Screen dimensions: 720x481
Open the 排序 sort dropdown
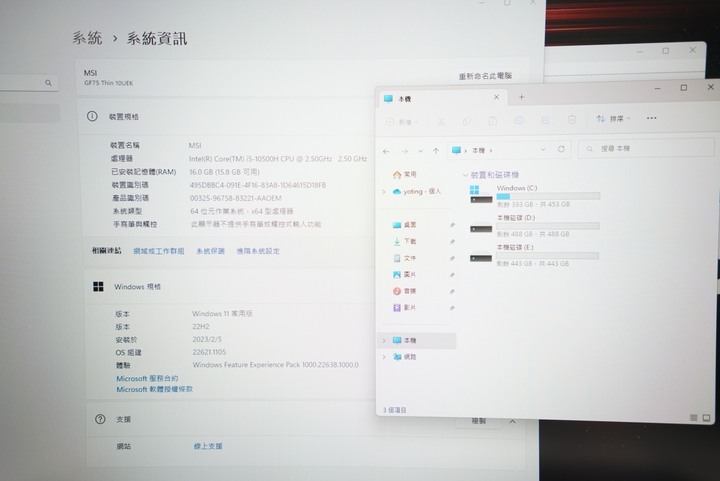613,119
